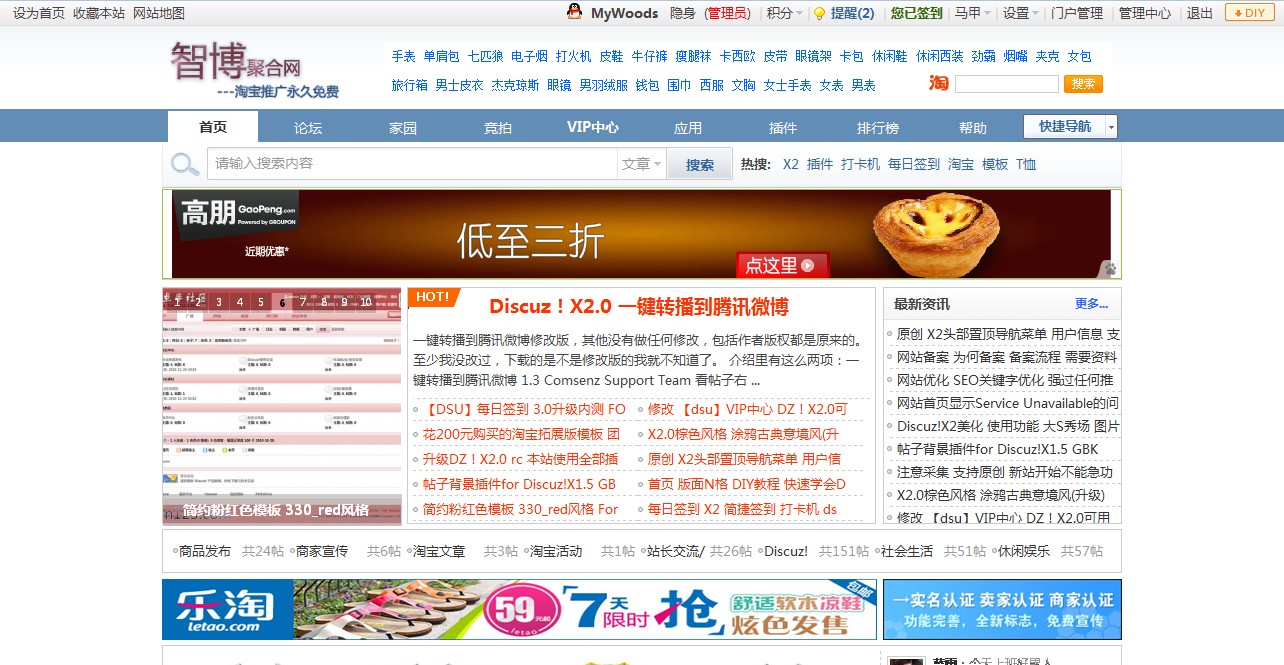This screenshot has height=665, width=1284.
Task: Click the 女士手表 keyword link
Action: [x=788, y=85]
